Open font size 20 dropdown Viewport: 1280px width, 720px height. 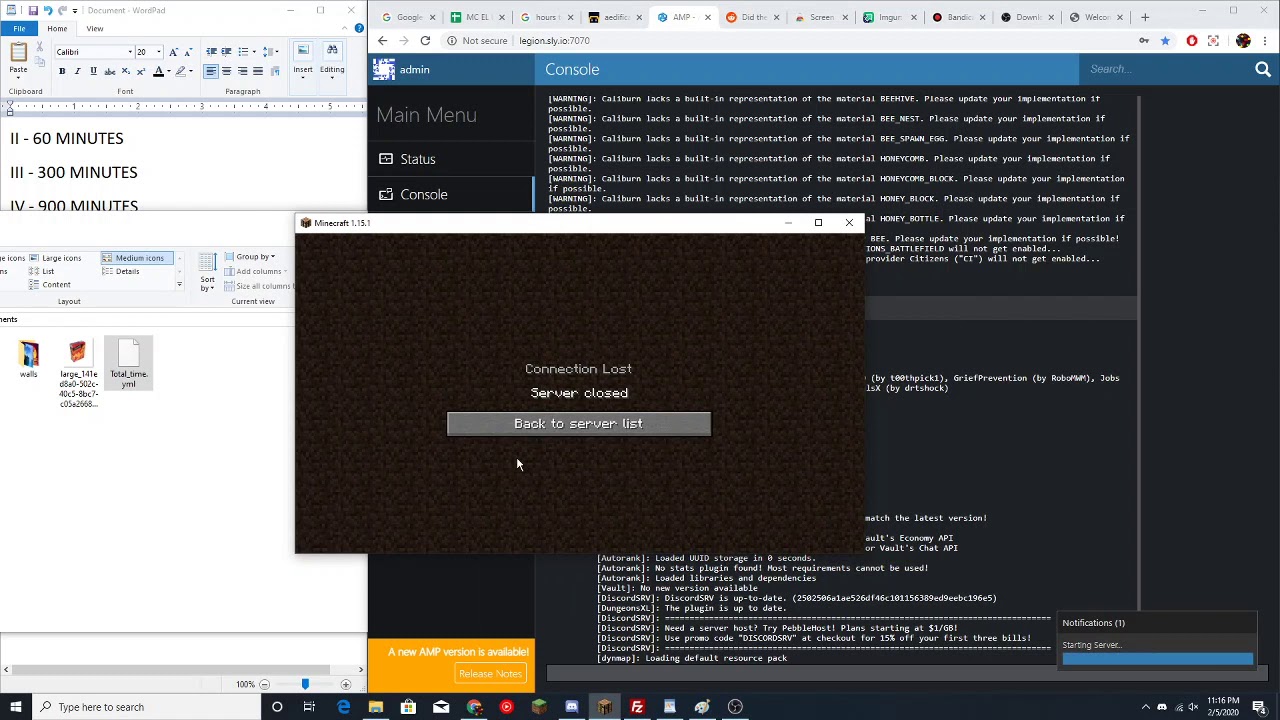pyautogui.click(x=158, y=52)
